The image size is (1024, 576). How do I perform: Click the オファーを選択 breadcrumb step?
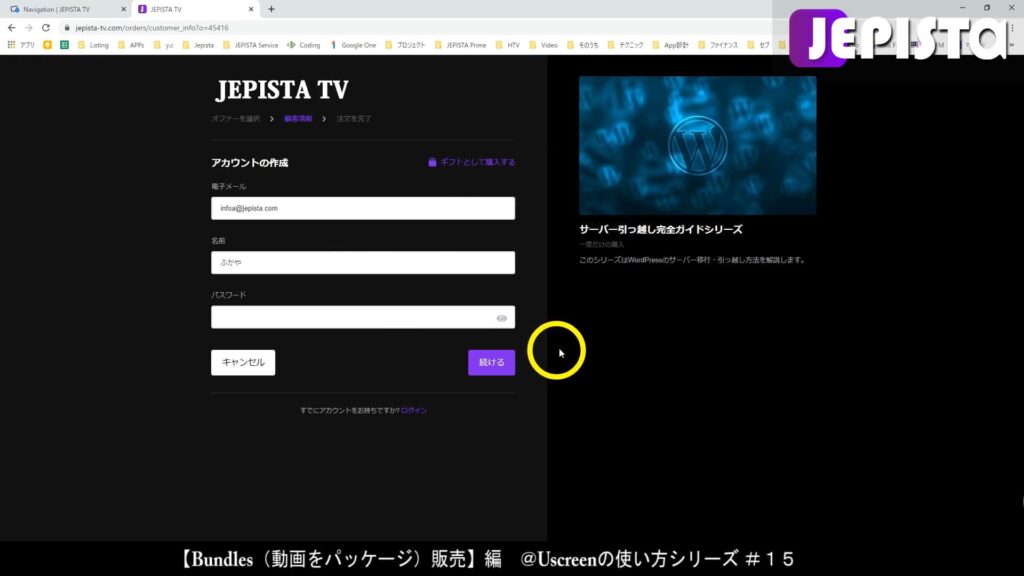[x=236, y=119]
